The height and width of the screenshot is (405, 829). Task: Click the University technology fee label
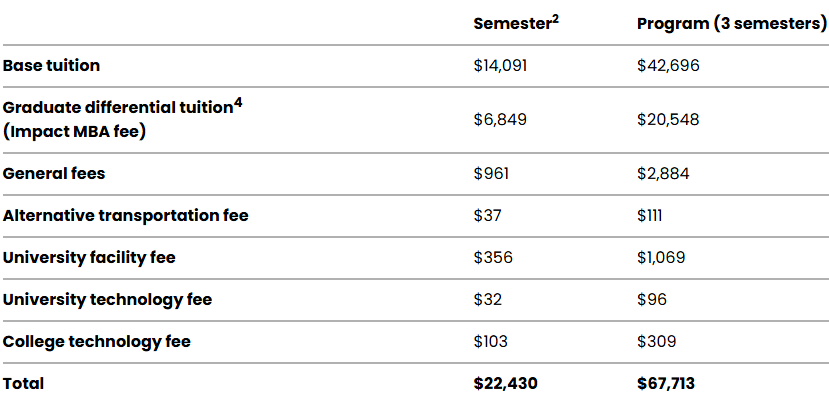tap(107, 299)
